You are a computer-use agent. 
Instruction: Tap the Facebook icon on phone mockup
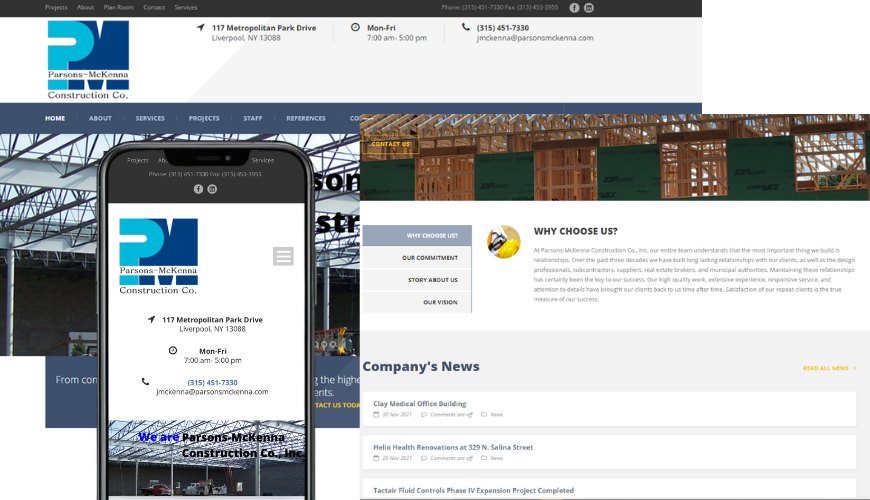tap(198, 189)
